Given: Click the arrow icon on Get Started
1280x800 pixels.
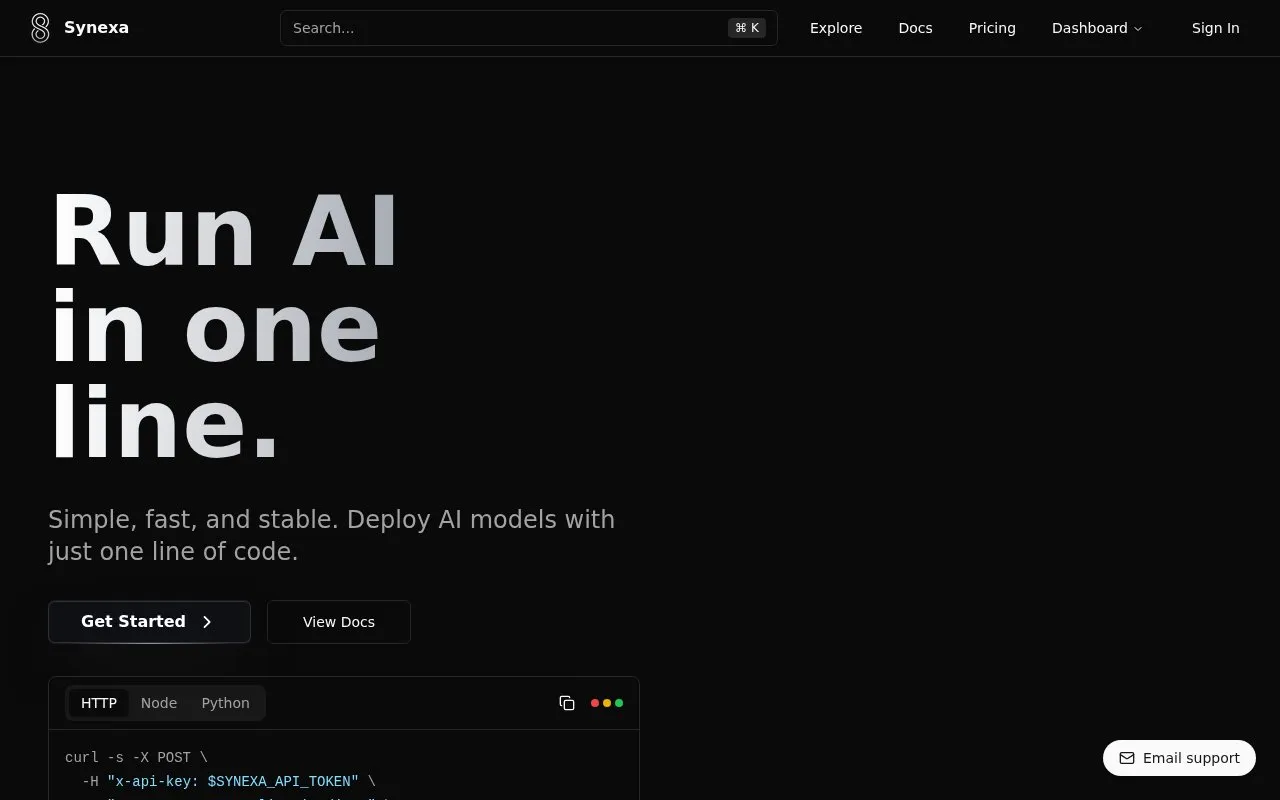Looking at the screenshot, I should [207, 622].
